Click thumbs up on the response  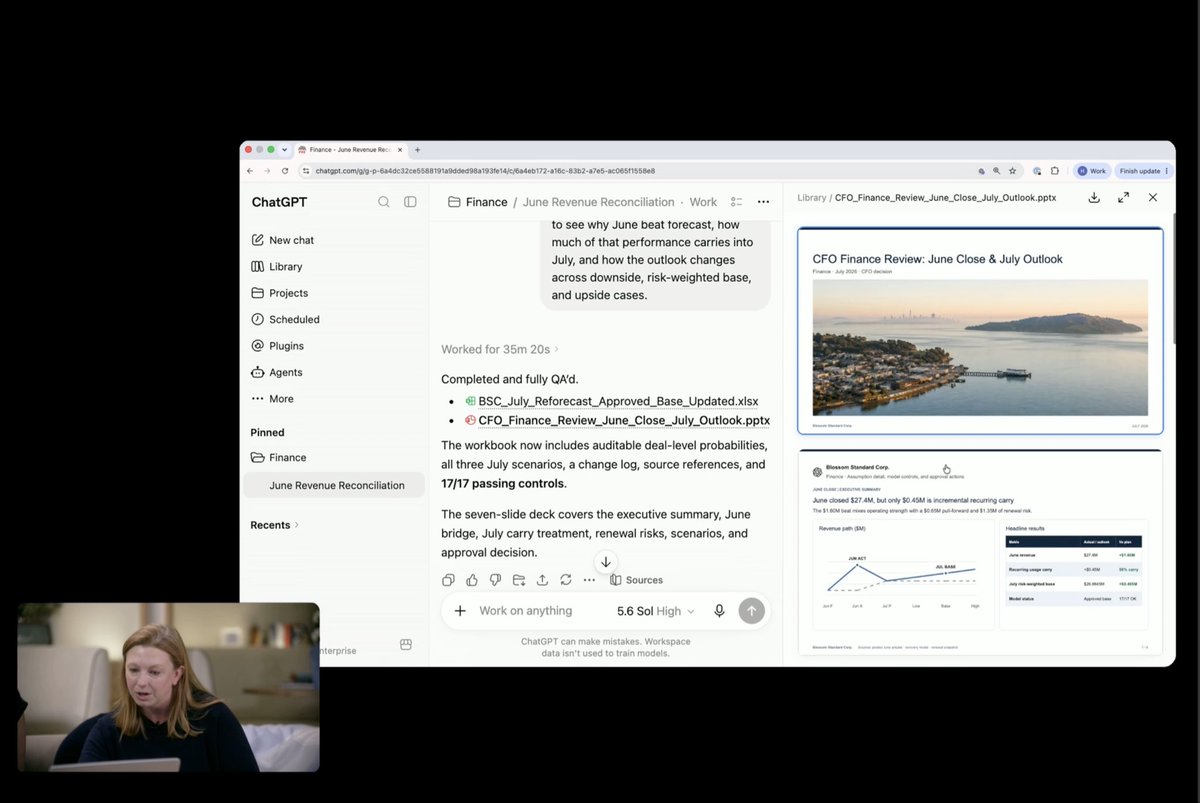point(471,580)
